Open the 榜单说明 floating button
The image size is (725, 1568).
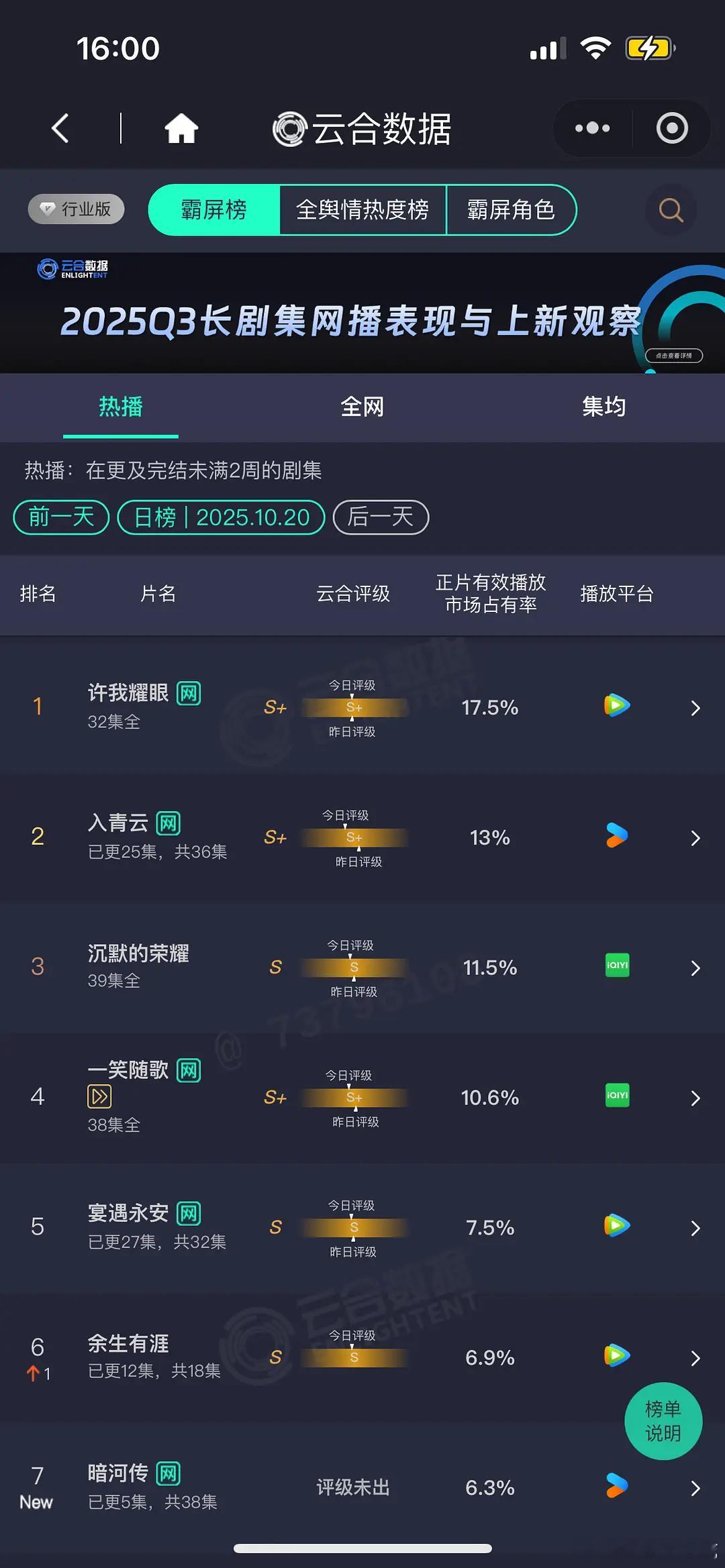pyautogui.click(x=663, y=1421)
